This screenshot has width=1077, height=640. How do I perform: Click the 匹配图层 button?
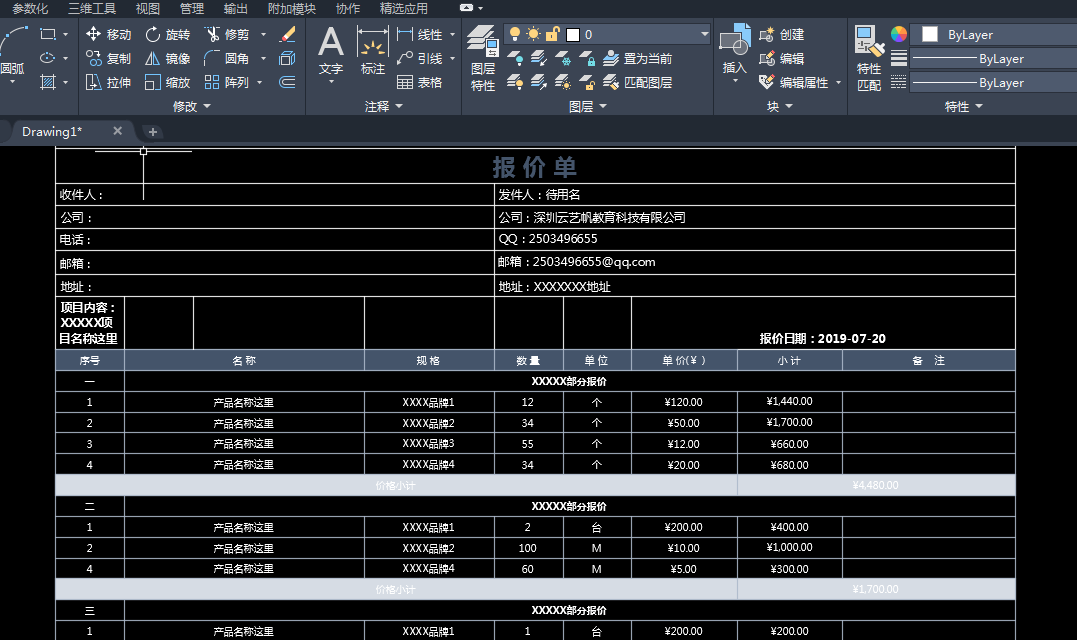(x=637, y=82)
